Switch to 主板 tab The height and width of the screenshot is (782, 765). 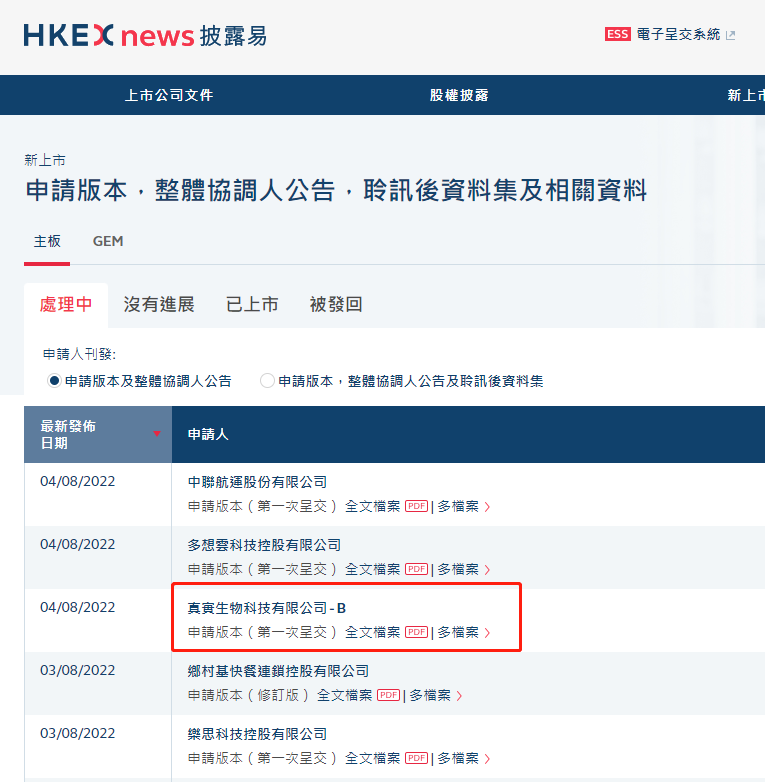[47, 241]
